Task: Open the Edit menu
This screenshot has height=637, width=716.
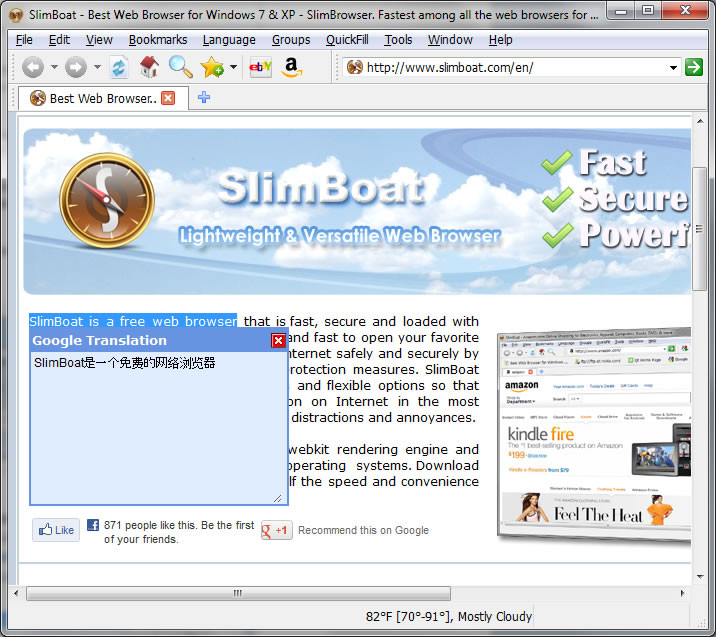Action: pyautogui.click(x=59, y=40)
